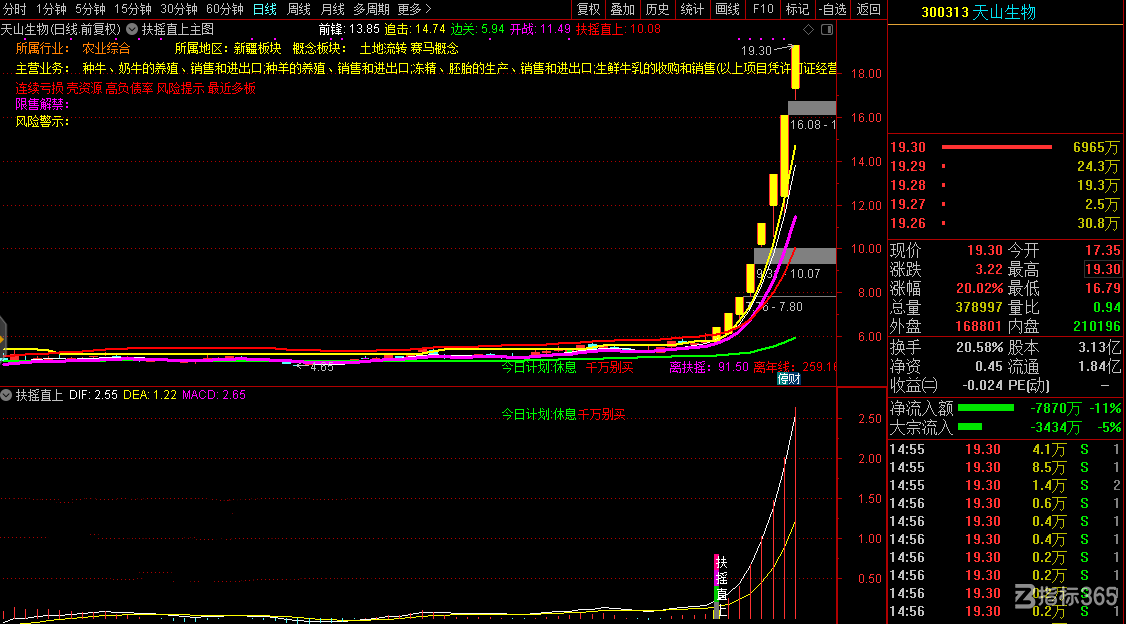Open F10 company information
This screenshot has width=1126, height=624.
point(763,9)
